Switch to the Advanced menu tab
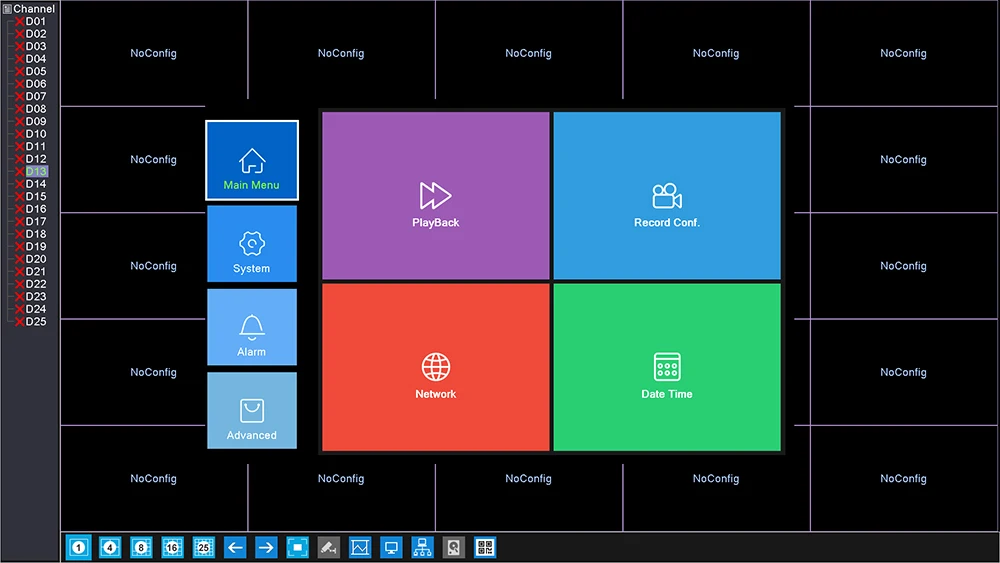 [x=252, y=411]
